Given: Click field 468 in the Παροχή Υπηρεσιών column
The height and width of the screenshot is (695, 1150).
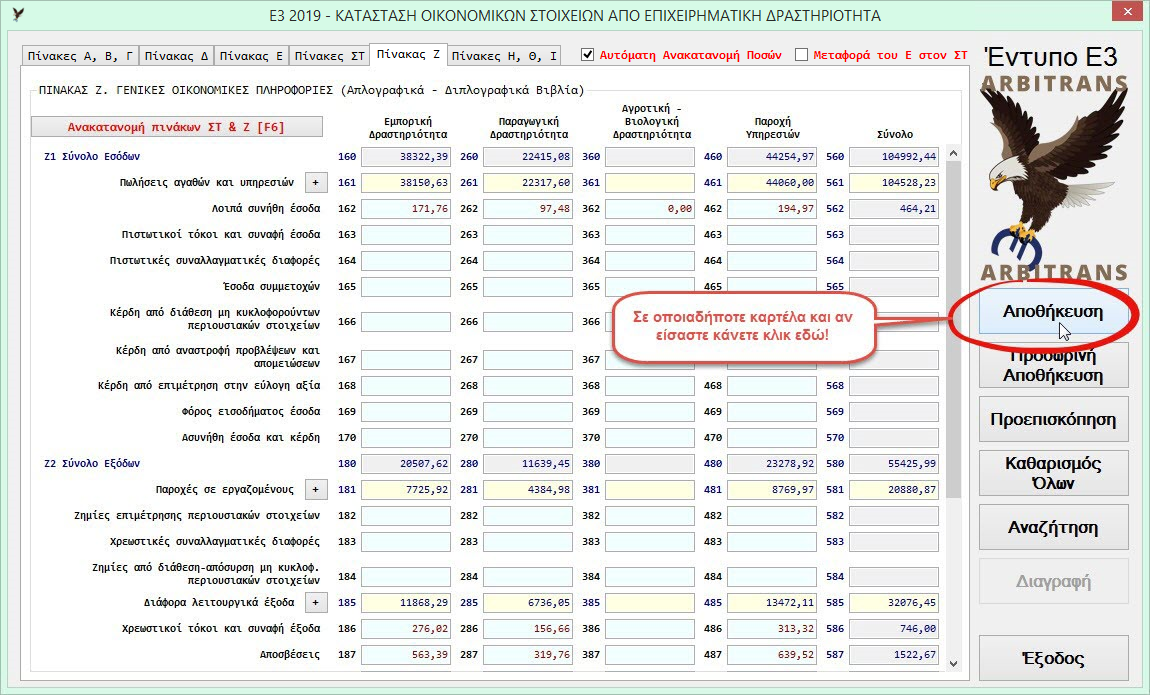Looking at the screenshot, I should [x=772, y=386].
